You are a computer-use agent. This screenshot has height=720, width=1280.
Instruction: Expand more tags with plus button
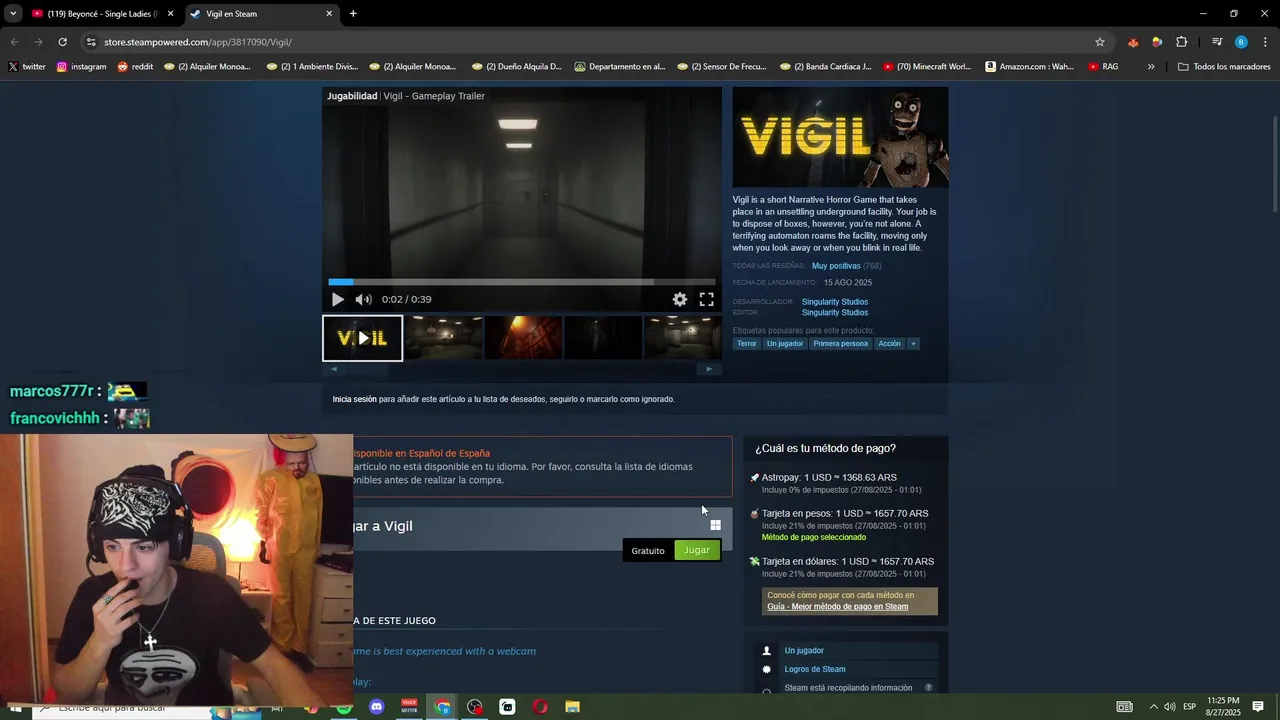tap(913, 344)
